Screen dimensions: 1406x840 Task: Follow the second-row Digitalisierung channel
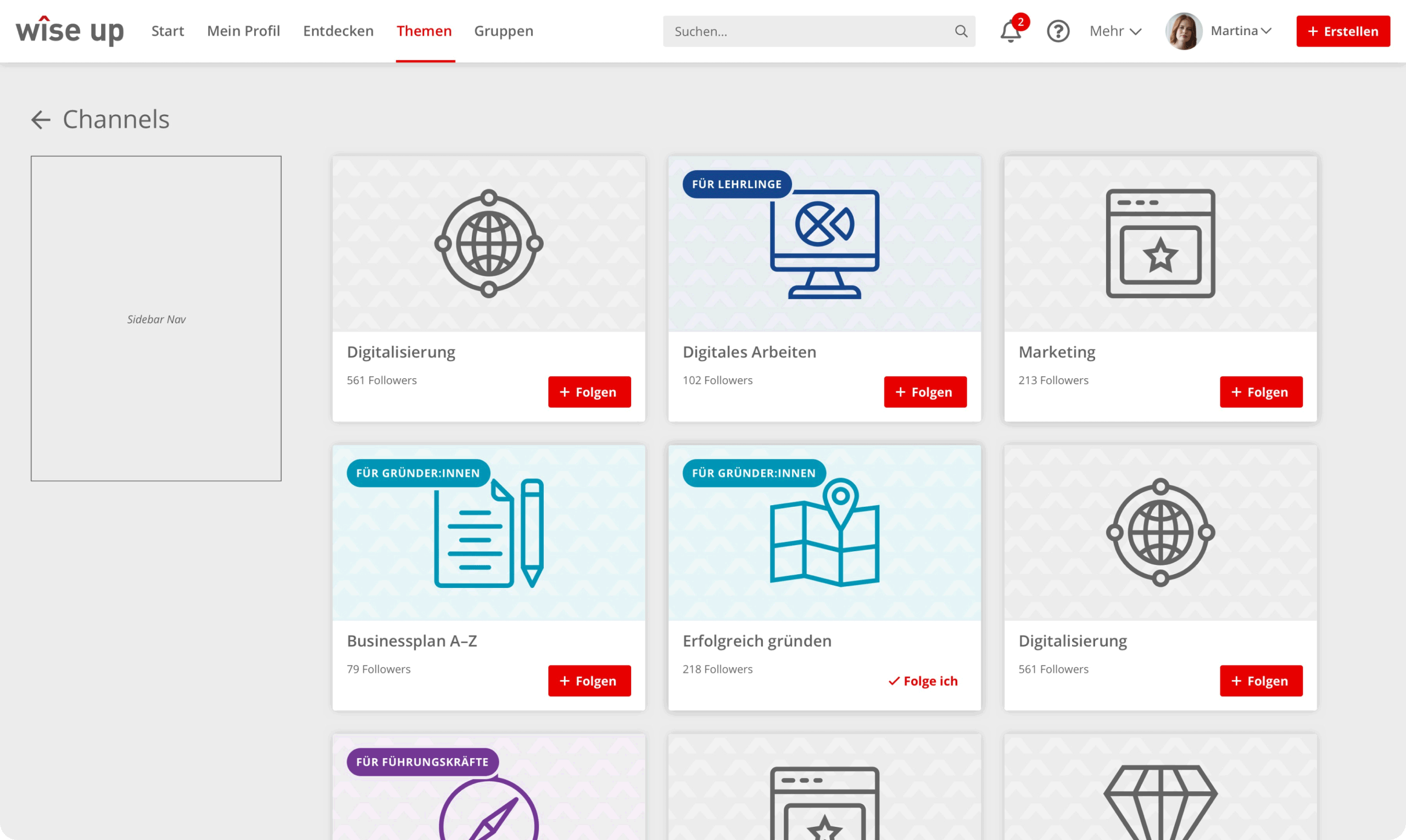(1260, 680)
